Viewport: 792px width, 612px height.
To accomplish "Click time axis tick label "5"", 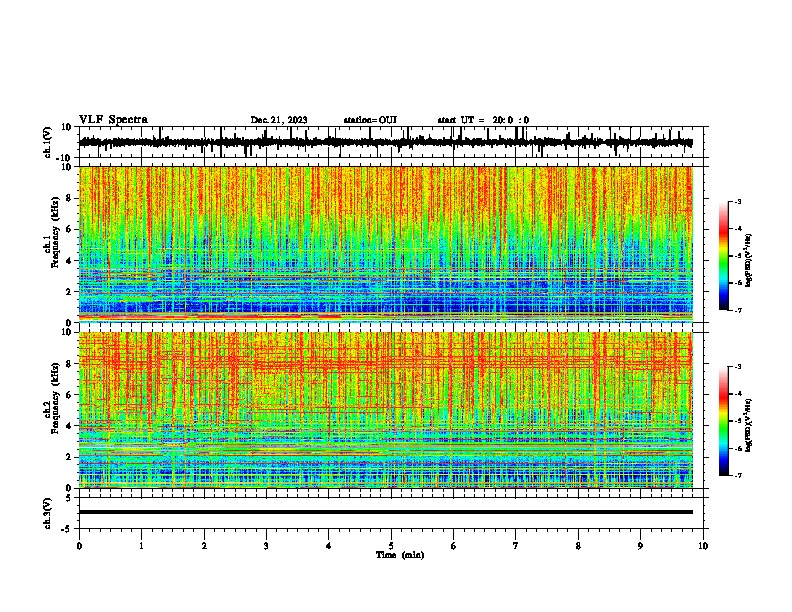I will [x=391, y=545].
